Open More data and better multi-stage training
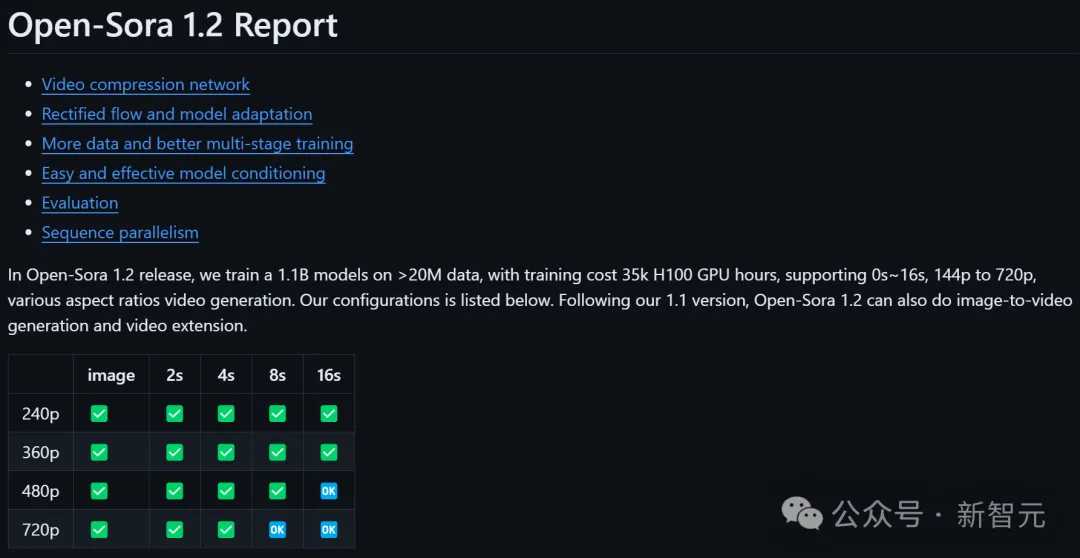This screenshot has height=558, width=1080. 198,144
